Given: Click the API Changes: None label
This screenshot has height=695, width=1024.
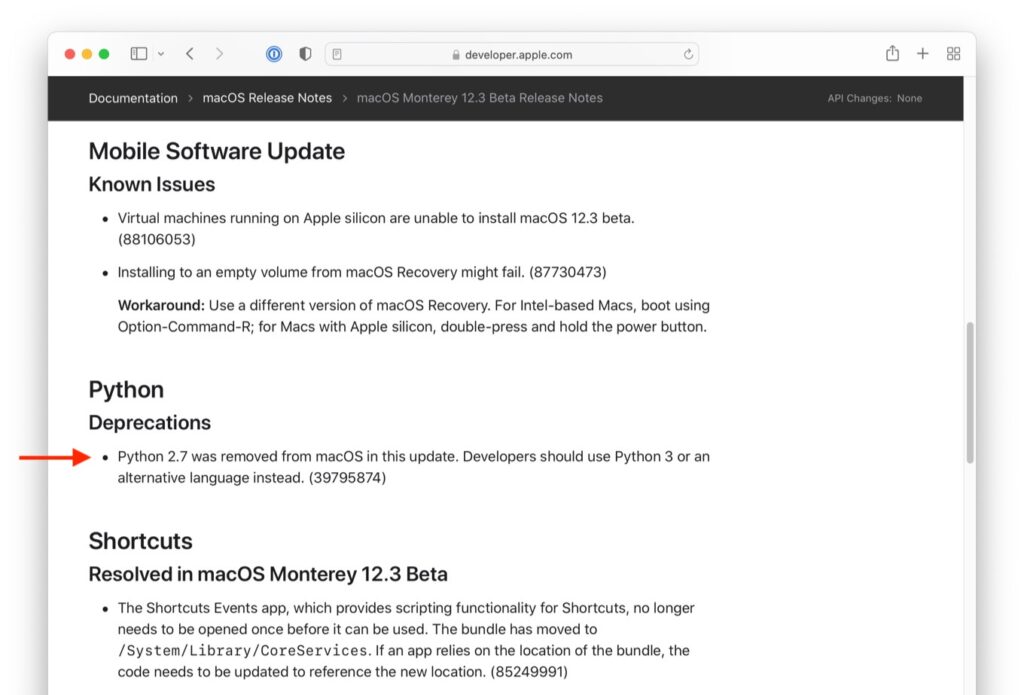Looking at the screenshot, I should pos(876,98).
